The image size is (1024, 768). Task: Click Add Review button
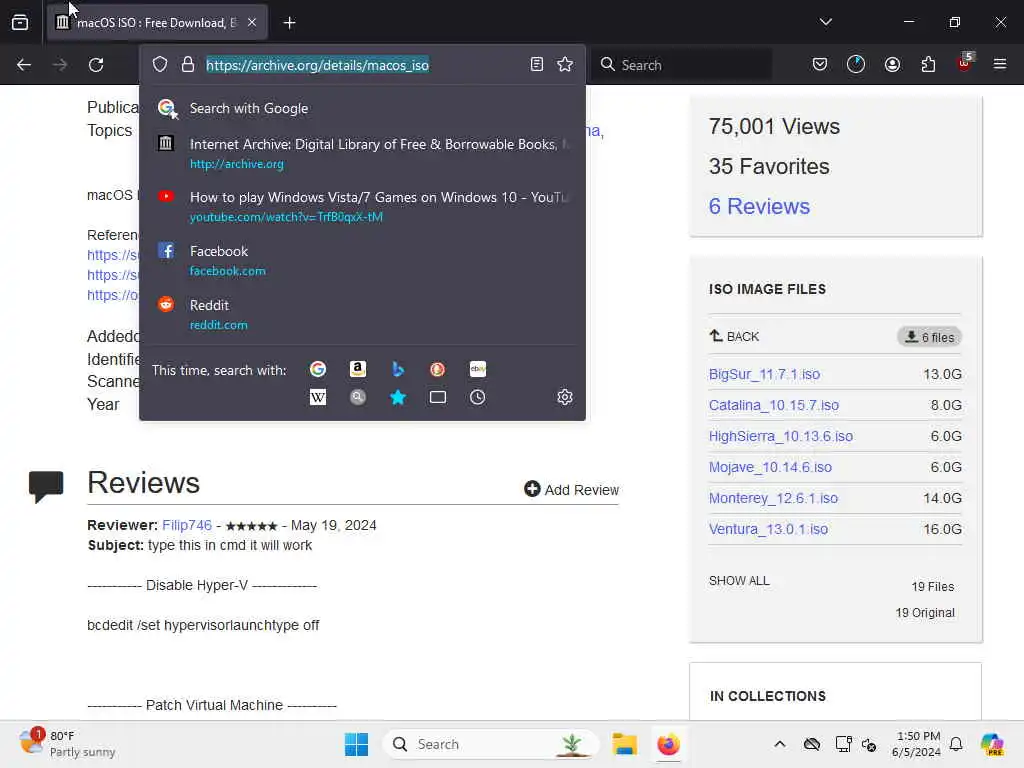pos(571,489)
